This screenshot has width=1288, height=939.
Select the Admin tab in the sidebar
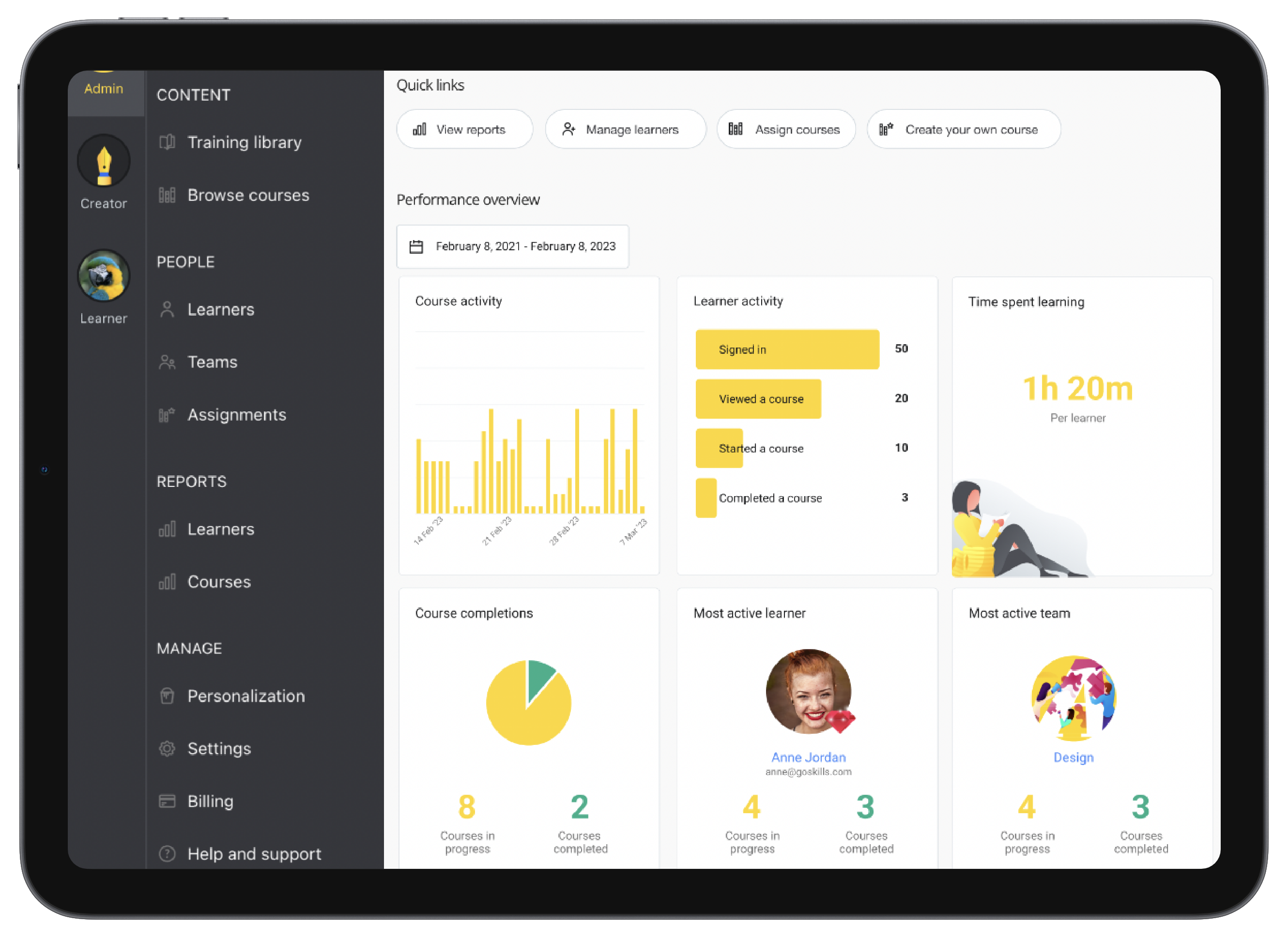[104, 89]
